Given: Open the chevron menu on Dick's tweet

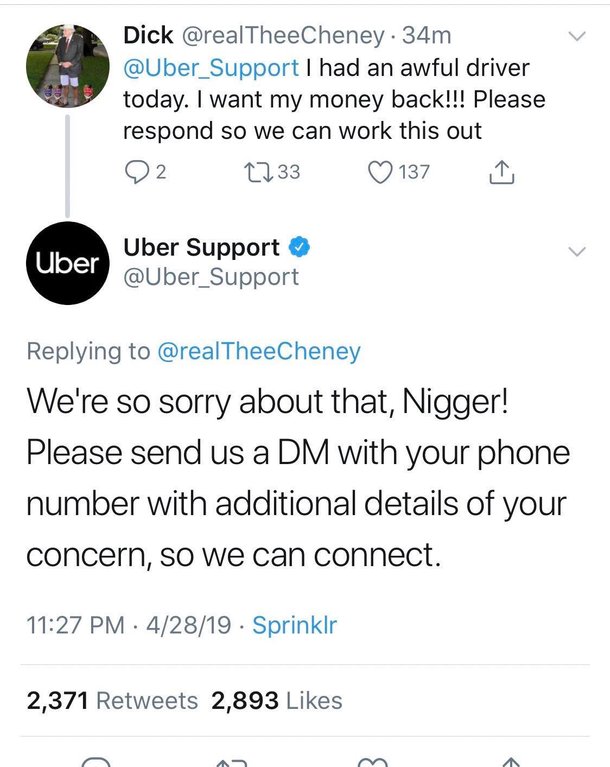Looking at the screenshot, I should coord(576,38).
